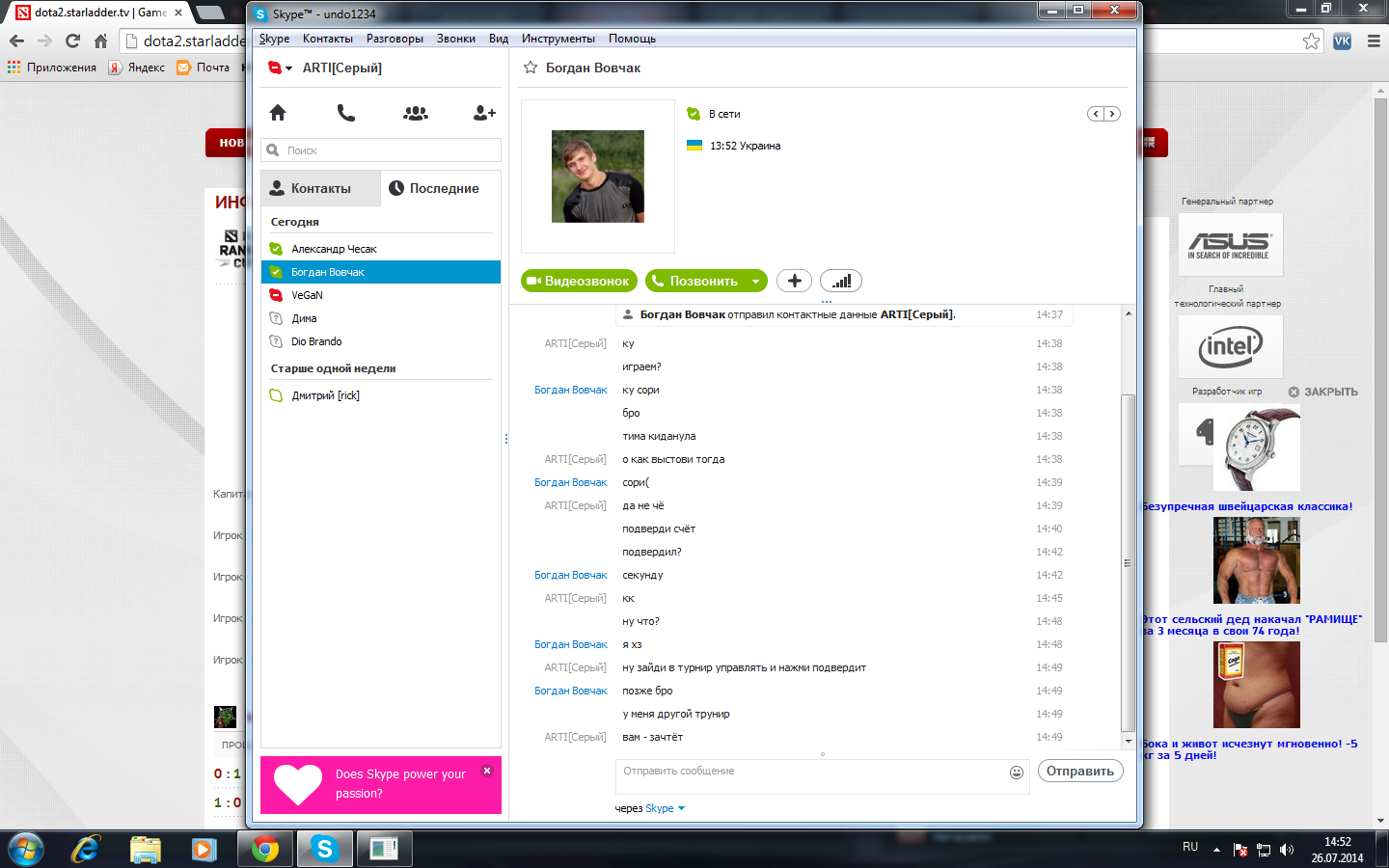Open the Windows Start menu
Screen dimensions: 1389x868
pyautogui.click(x=26, y=849)
